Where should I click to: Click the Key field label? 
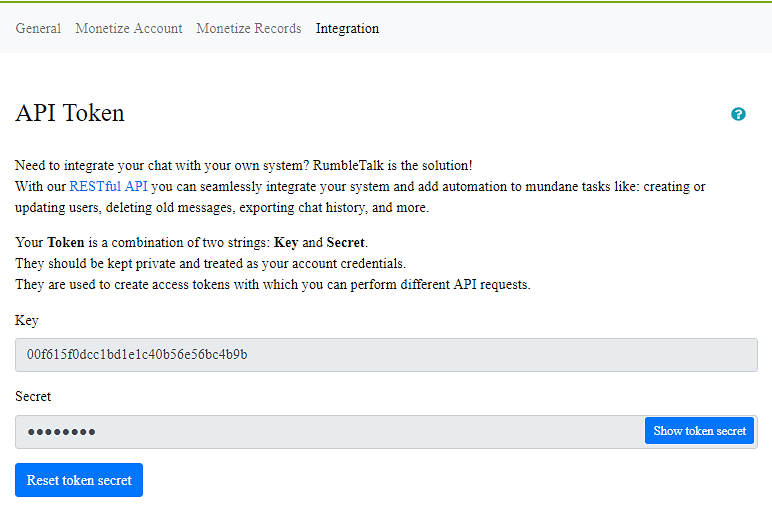click(27, 320)
